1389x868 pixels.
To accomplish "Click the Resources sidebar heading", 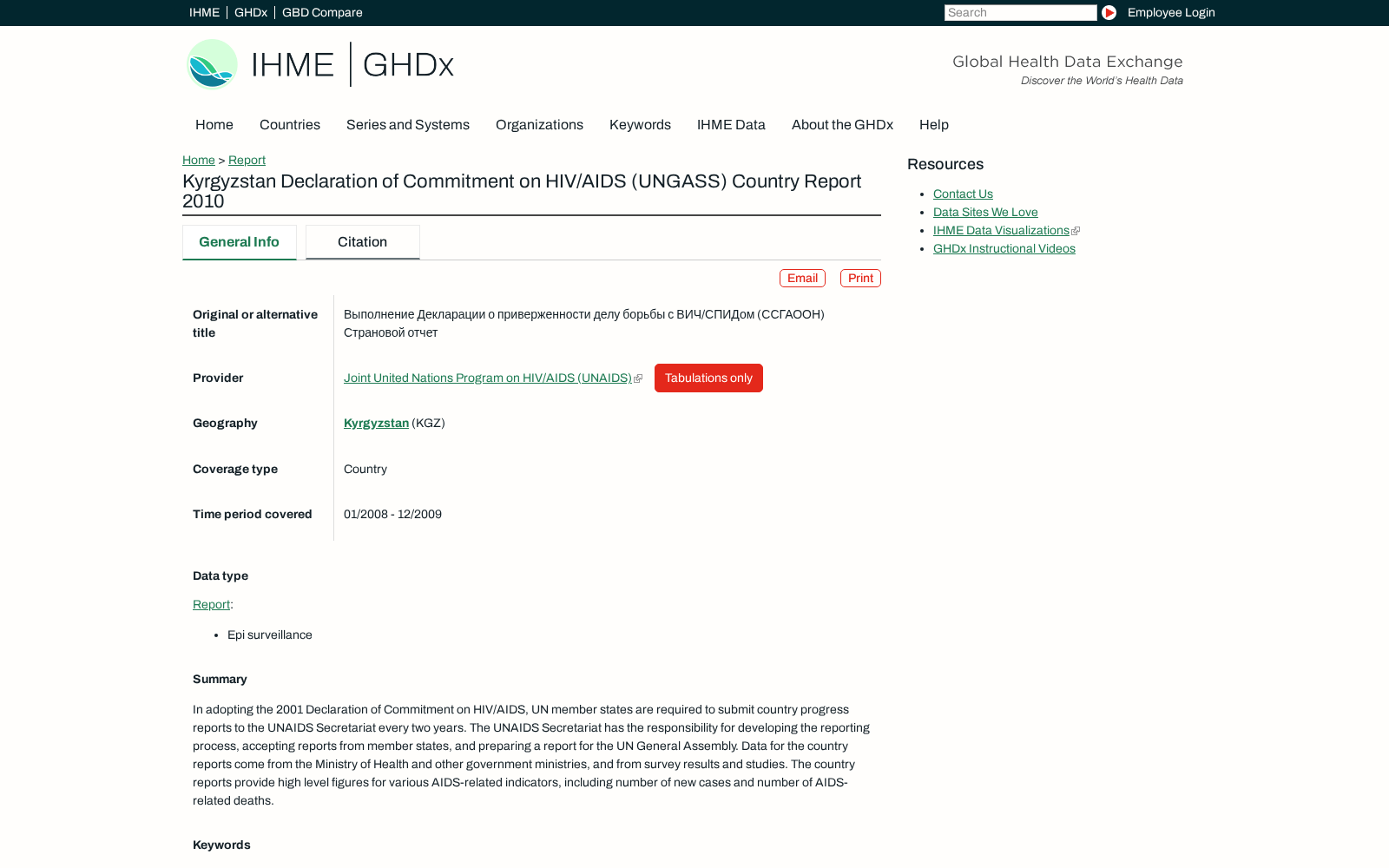I will coord(945,165).
